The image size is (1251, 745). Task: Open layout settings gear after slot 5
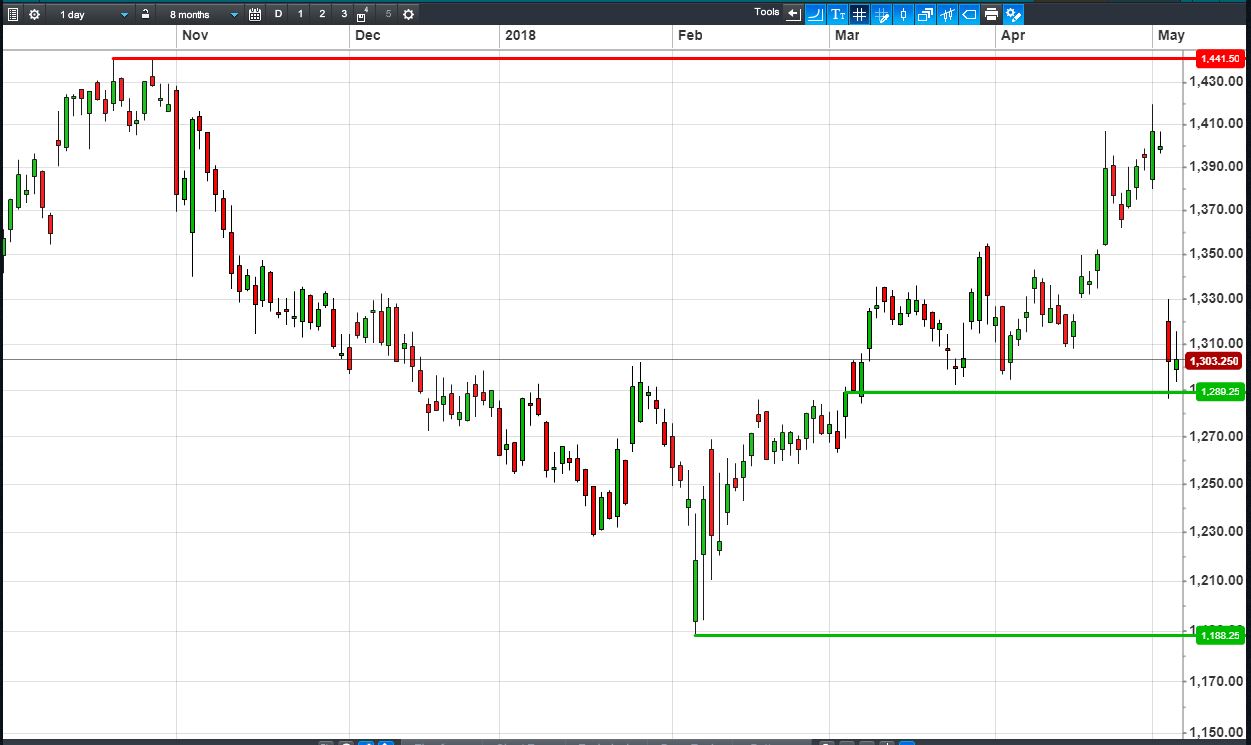408,14
